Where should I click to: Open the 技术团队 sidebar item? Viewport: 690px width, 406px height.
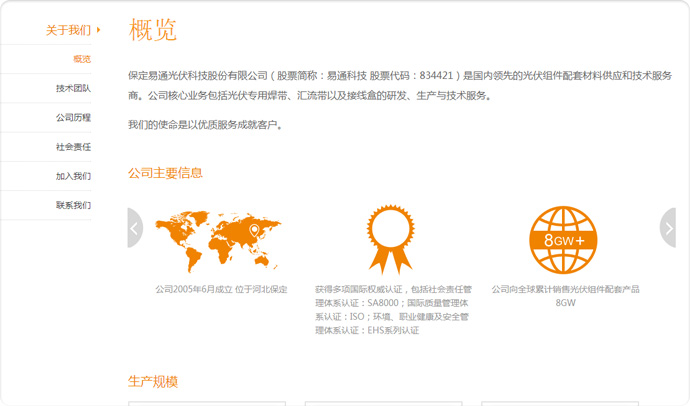pos(73,88)
